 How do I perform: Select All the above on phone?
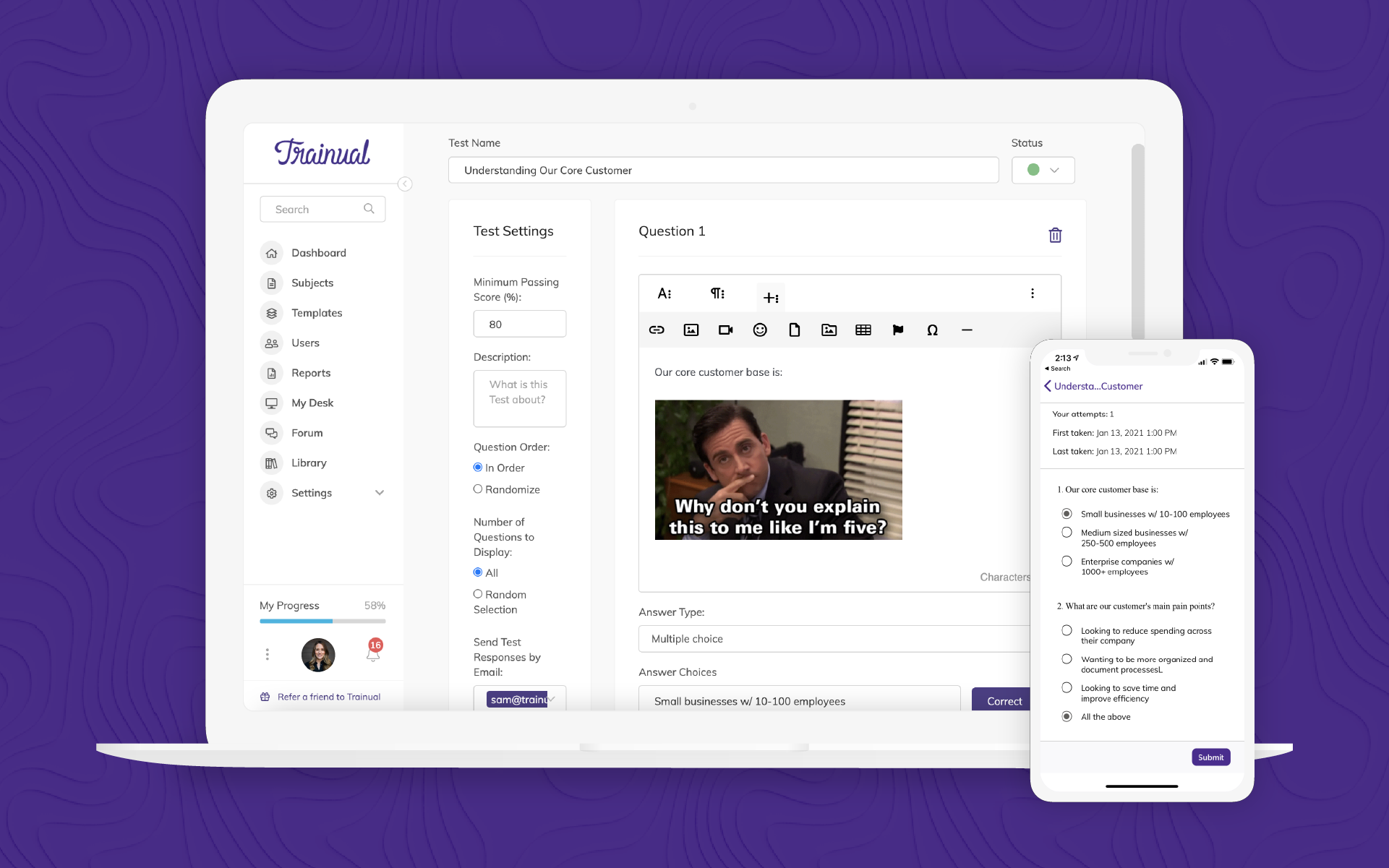tap(1067, 717)
